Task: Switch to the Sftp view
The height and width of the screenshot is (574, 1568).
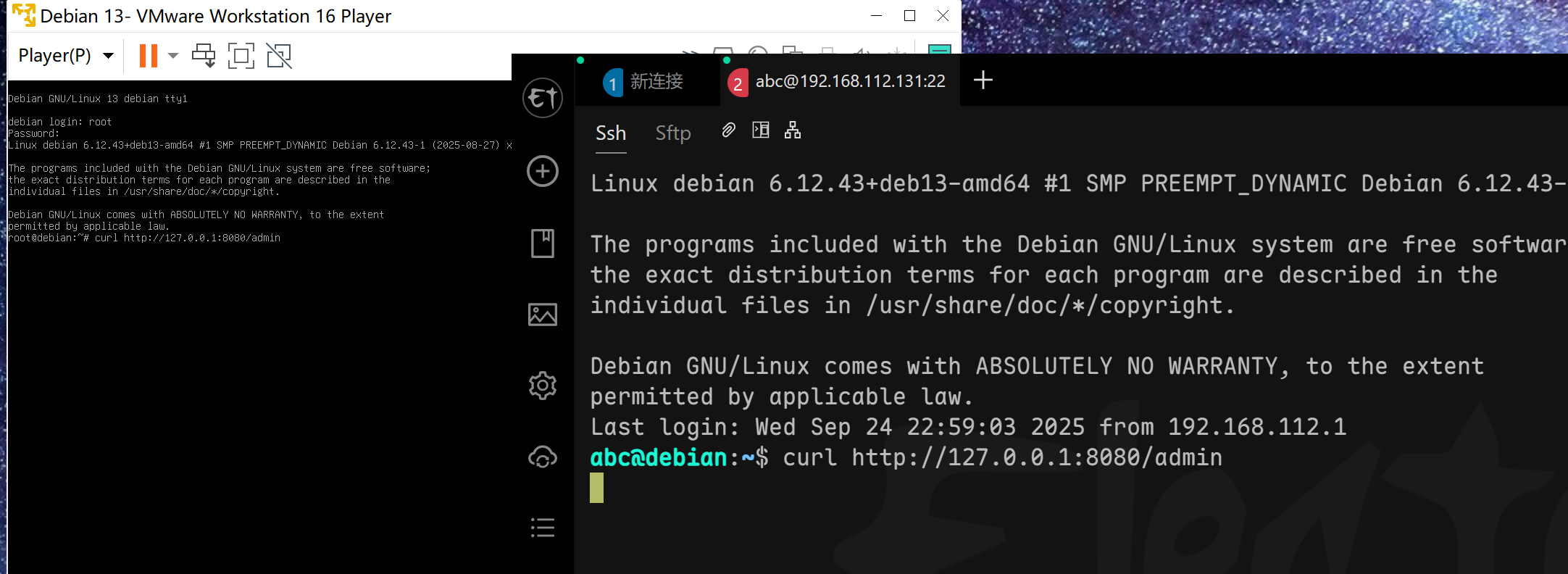Action: pos(673,133)
